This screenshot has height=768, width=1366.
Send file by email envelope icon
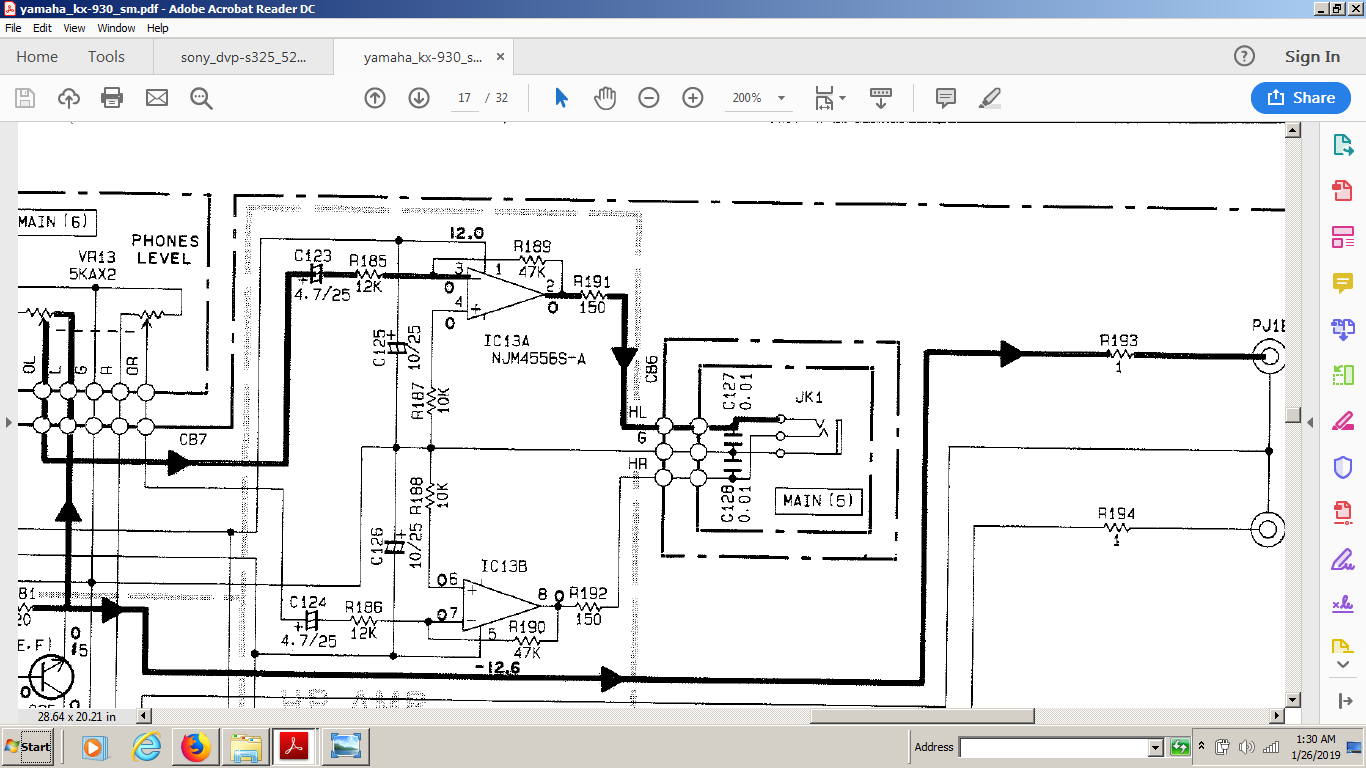tap(157, 98)
